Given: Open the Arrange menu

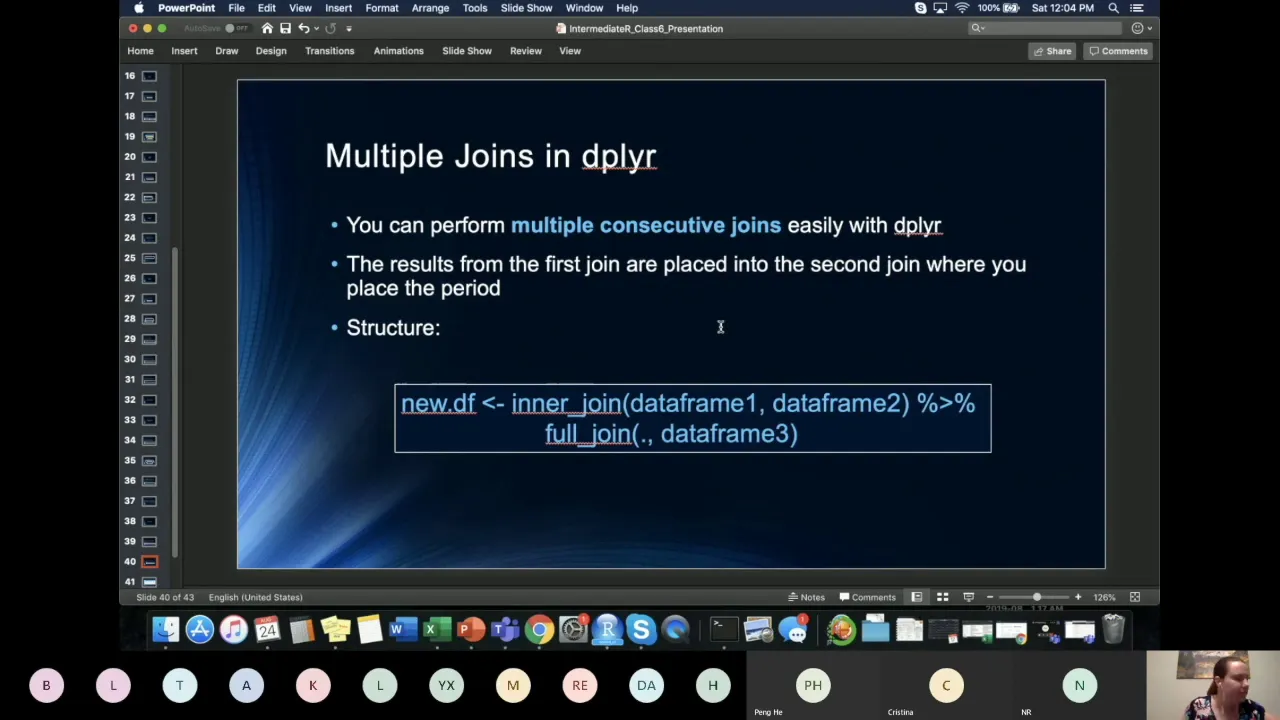Looking at the screenshot, I should tap(430, 8).
